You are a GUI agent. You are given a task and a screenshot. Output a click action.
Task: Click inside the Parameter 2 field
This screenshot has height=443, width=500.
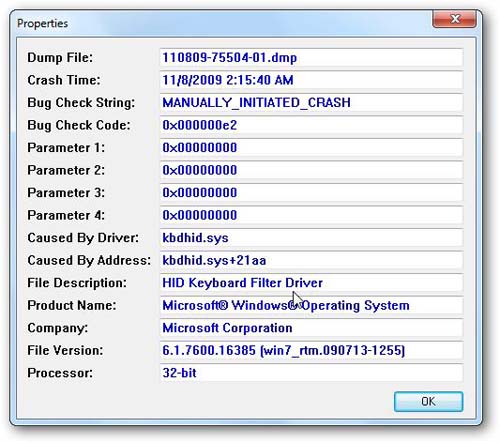[x=311, y=170]
